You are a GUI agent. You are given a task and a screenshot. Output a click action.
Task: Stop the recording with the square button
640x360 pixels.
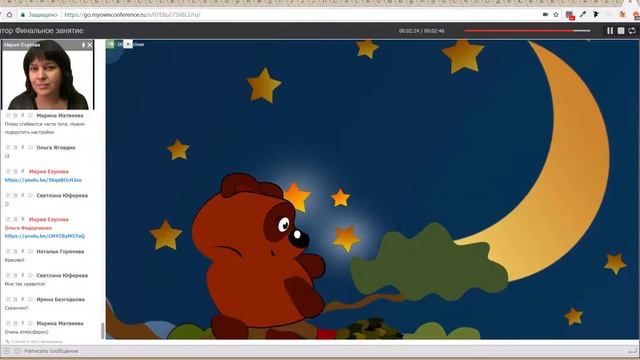621,31
